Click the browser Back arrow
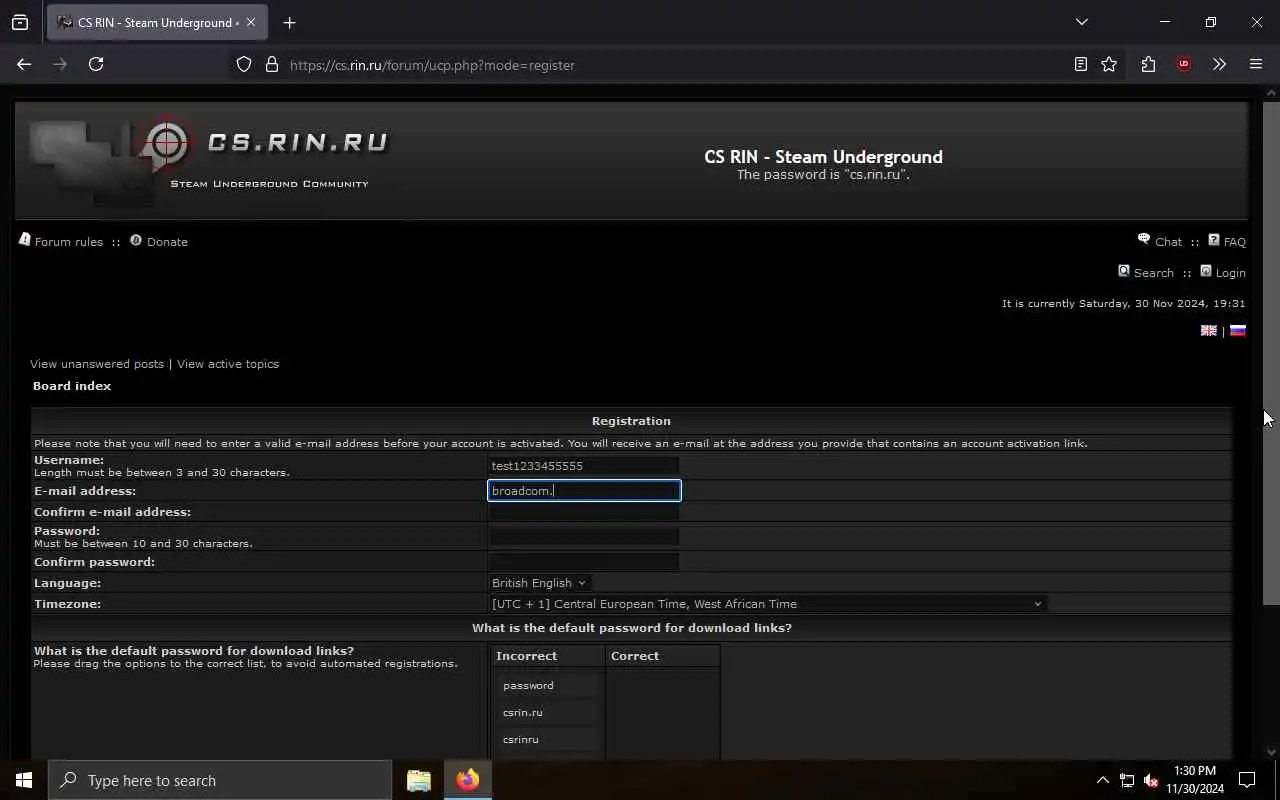The height and width of the screenshot is (800, 1280). (24, 64)
